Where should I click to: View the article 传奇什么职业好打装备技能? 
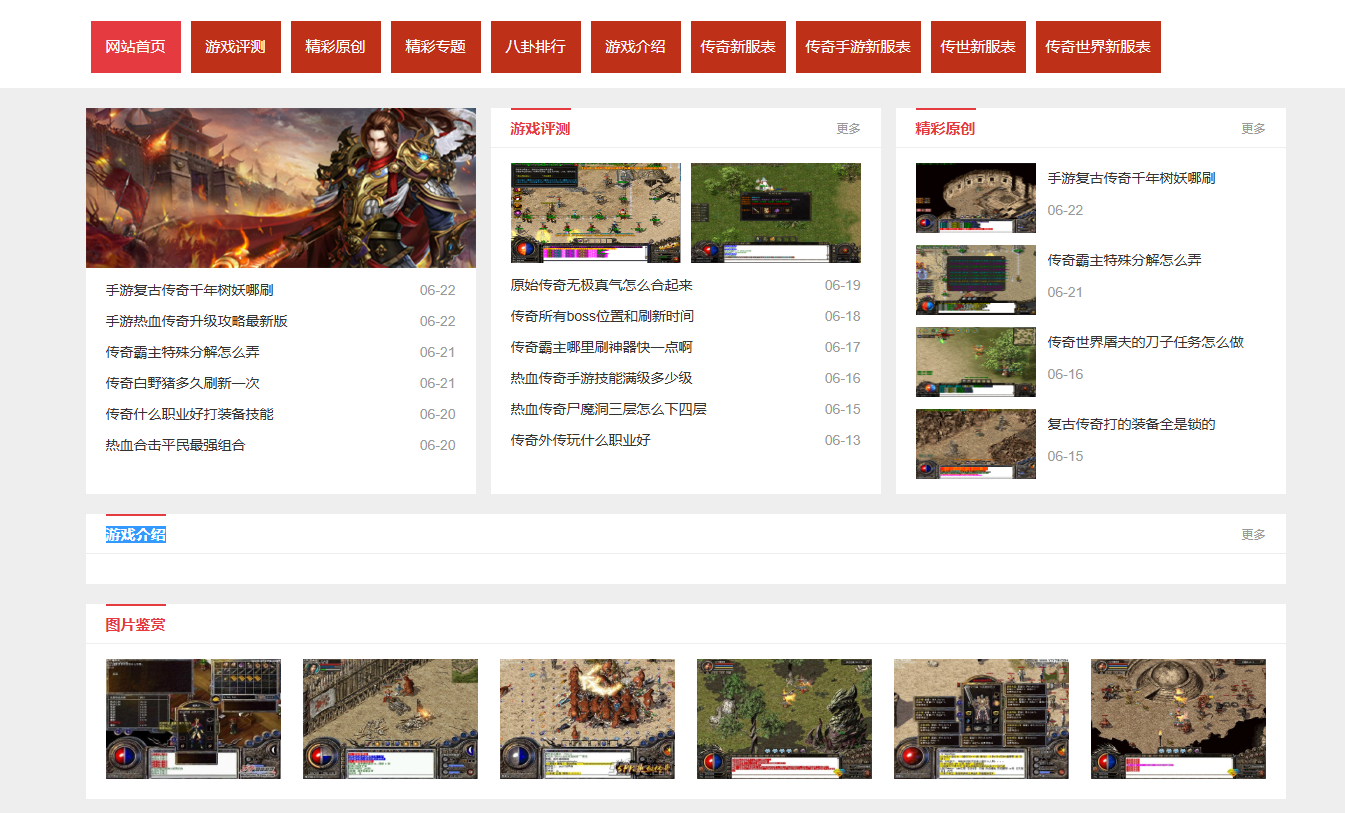pos(190,415)
